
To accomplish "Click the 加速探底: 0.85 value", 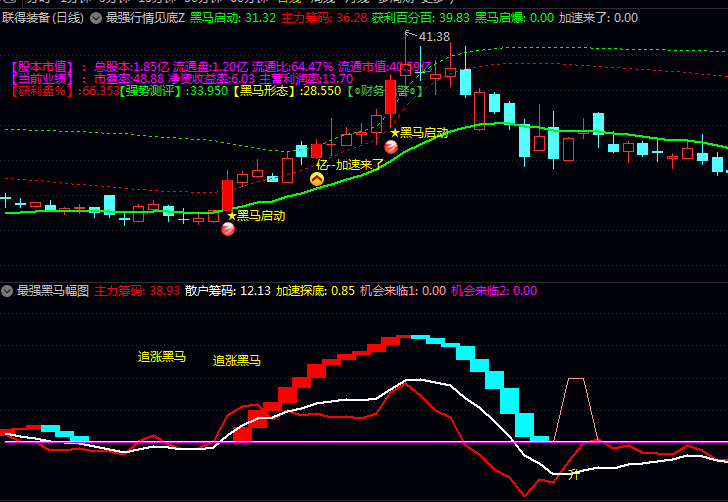I will [x=315, y=291].
